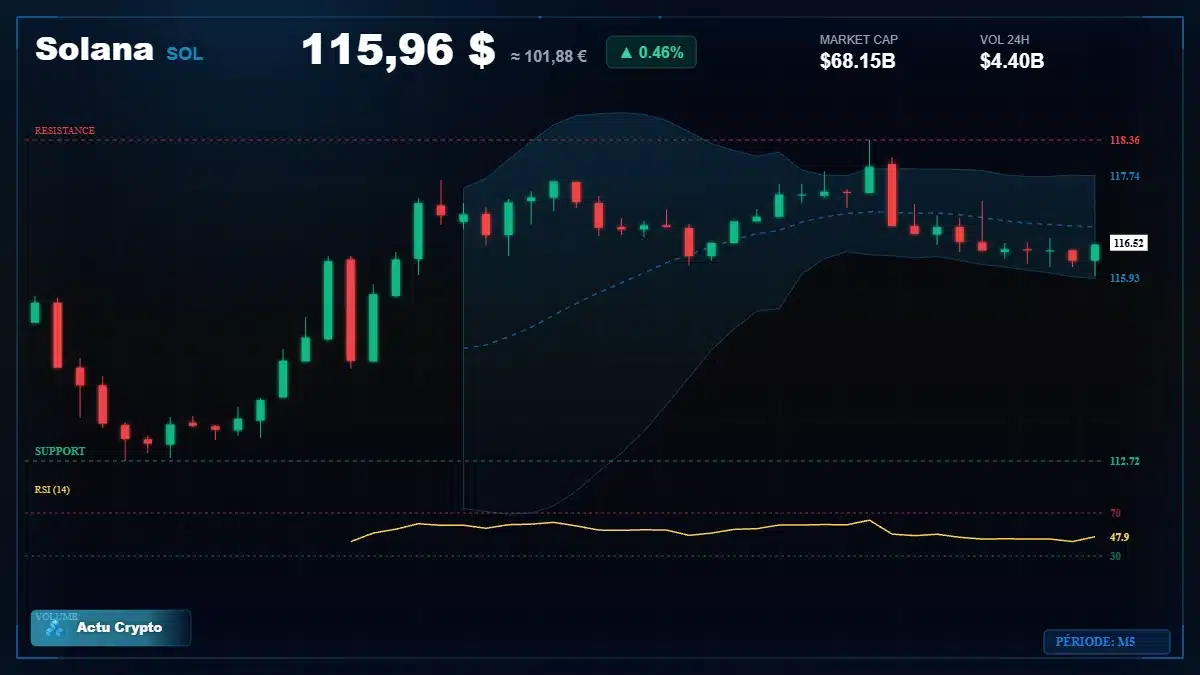Click the 112.72 support price
The height and width of the screenshot is (675, 1200).
pos(1125,461)
